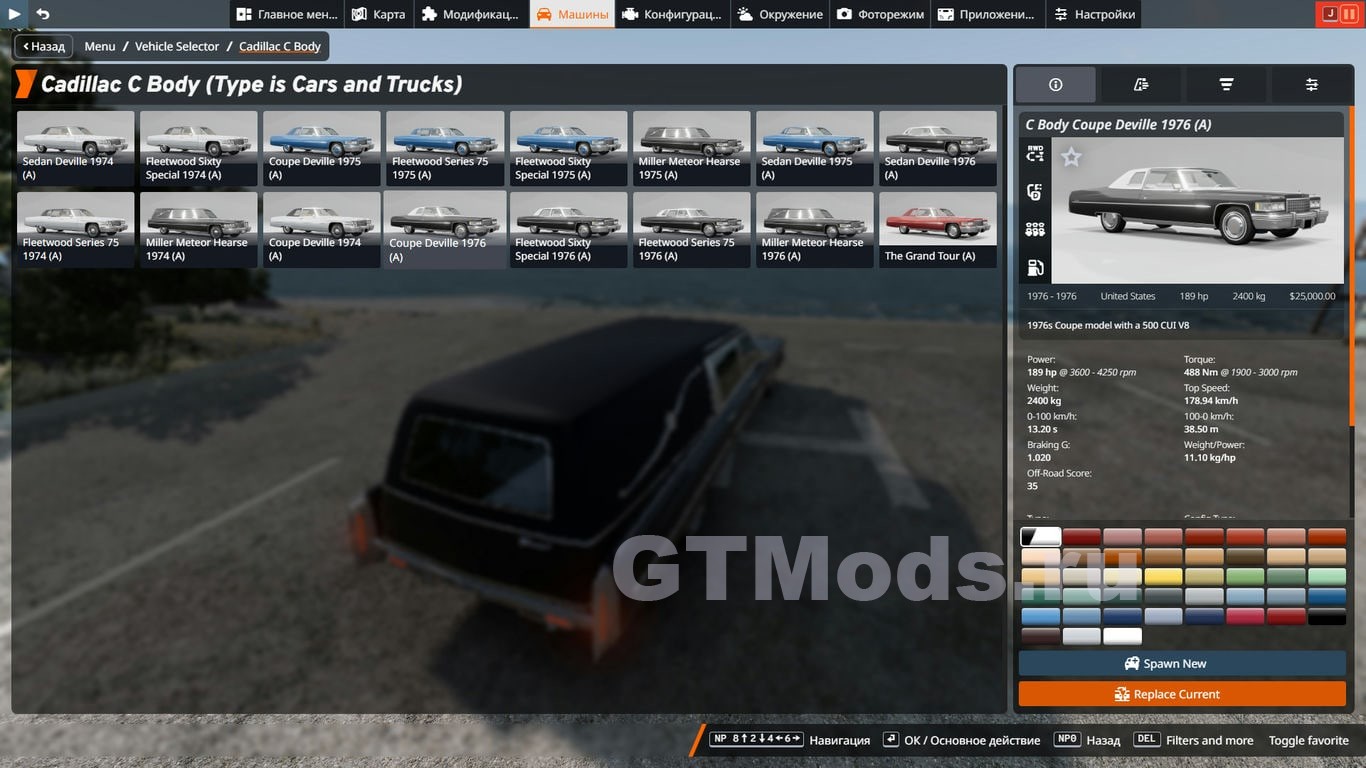This screenshot has width=1366, height=768.
Task: Toggle the favorite star on the car preview
Action: [x=1071, y=157]
